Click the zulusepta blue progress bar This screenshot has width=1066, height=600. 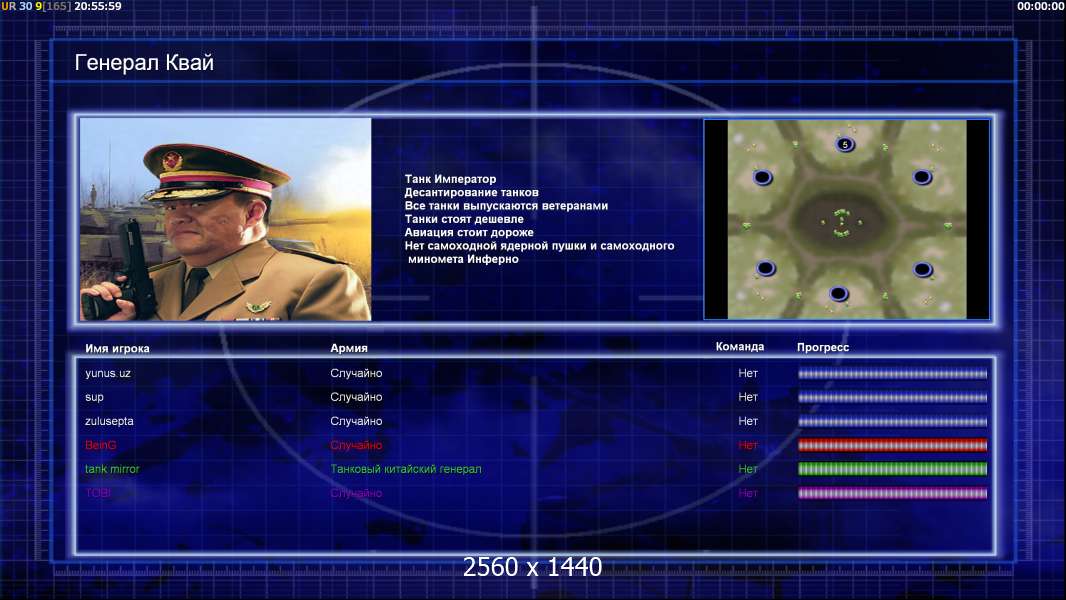click(x=893, y=421)
